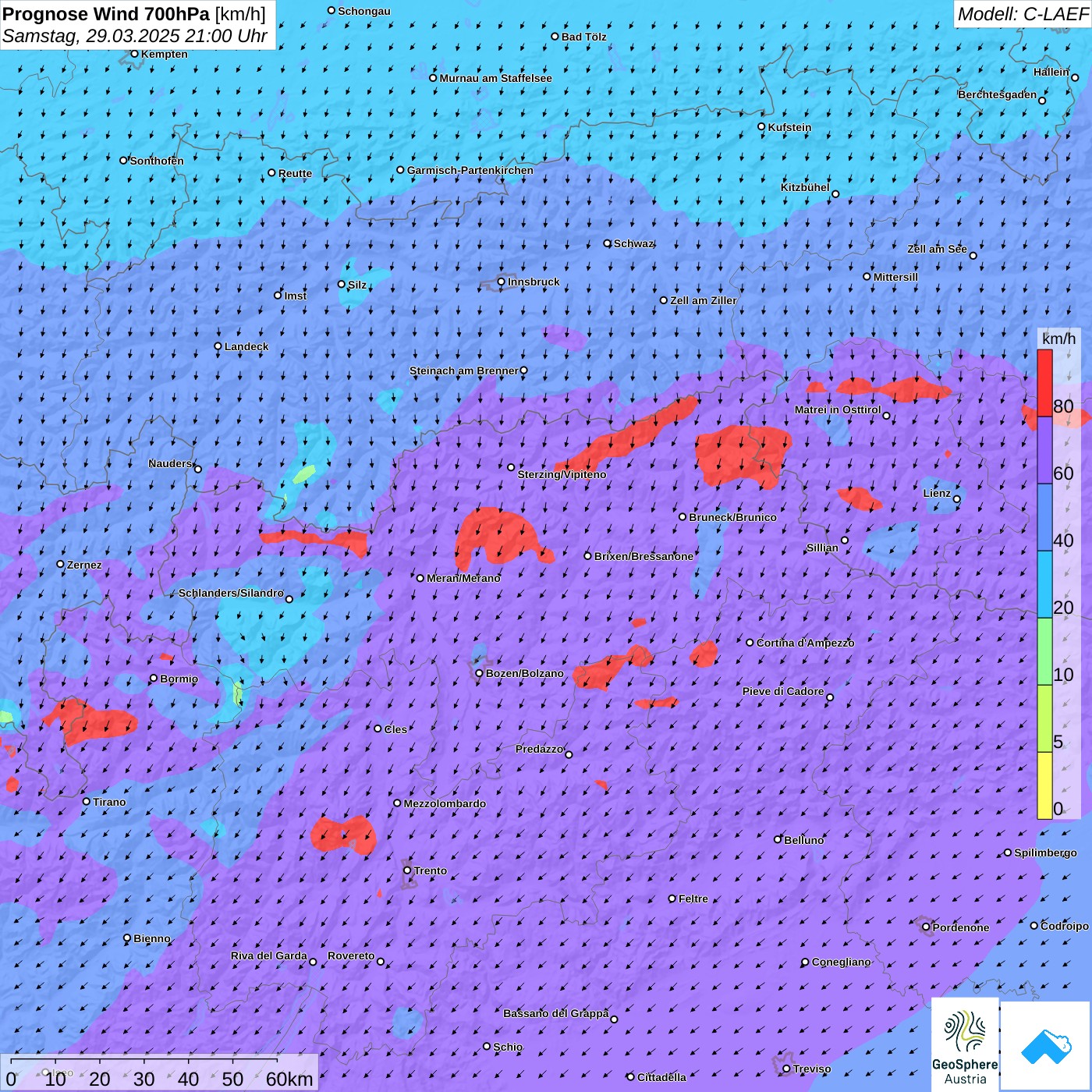
Task: Click the Lienz city marker
Action: tap(957, 499)
